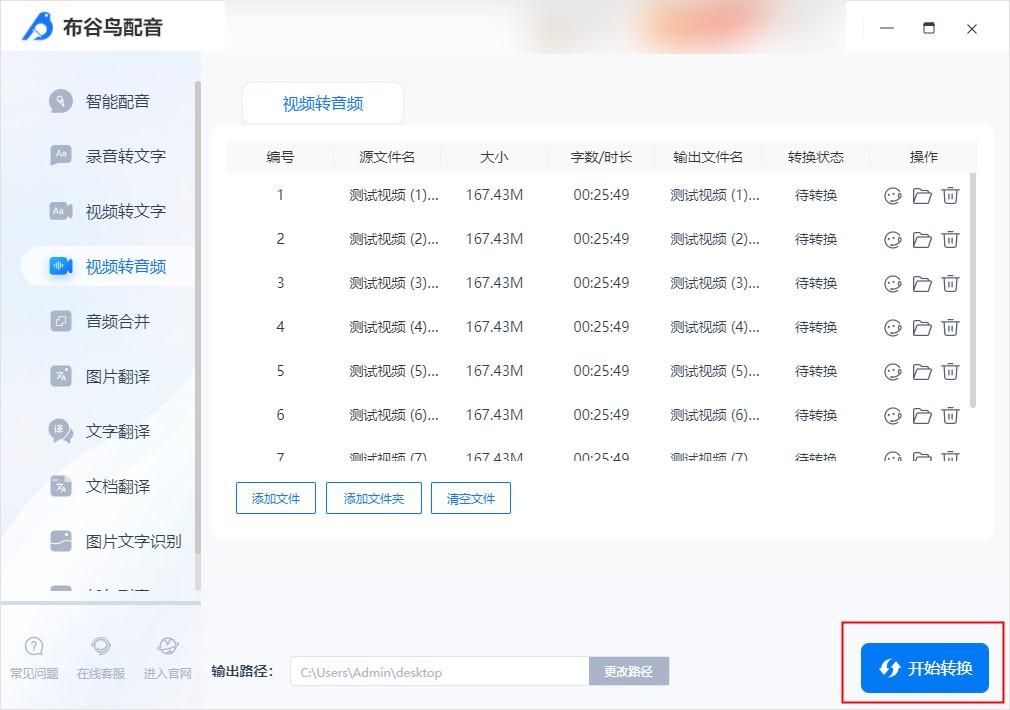The height and width of the screenshot is (710, 1010).
Task: Click the output path input field
Action: click(439, 671)
